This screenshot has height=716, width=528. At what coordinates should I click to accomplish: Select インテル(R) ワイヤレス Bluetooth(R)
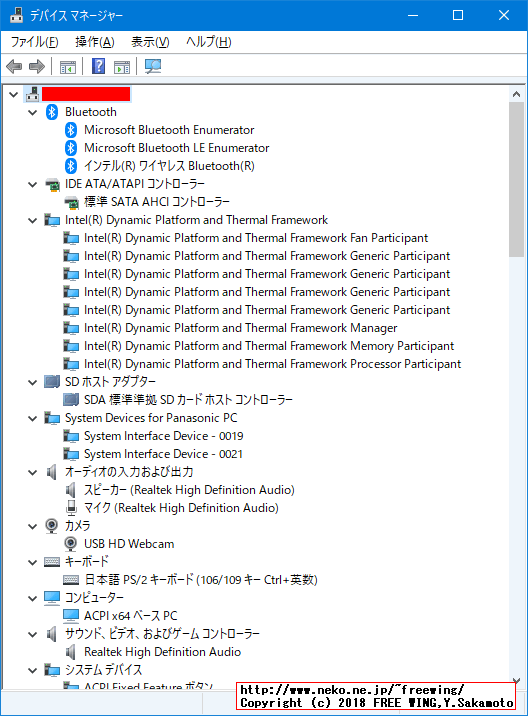pyautogui.click(x=169, y=166)
